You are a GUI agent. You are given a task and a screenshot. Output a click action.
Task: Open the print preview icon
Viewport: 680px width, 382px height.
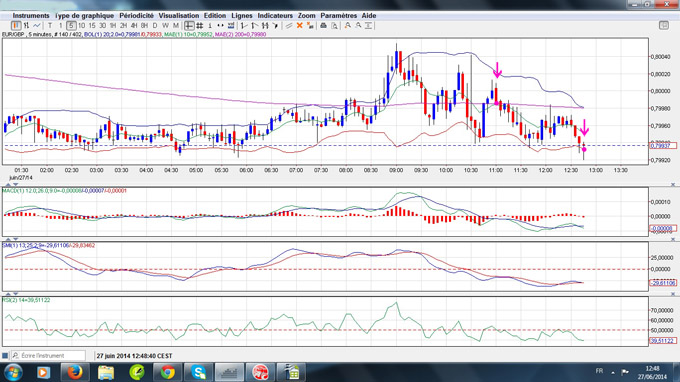(334, 26)
